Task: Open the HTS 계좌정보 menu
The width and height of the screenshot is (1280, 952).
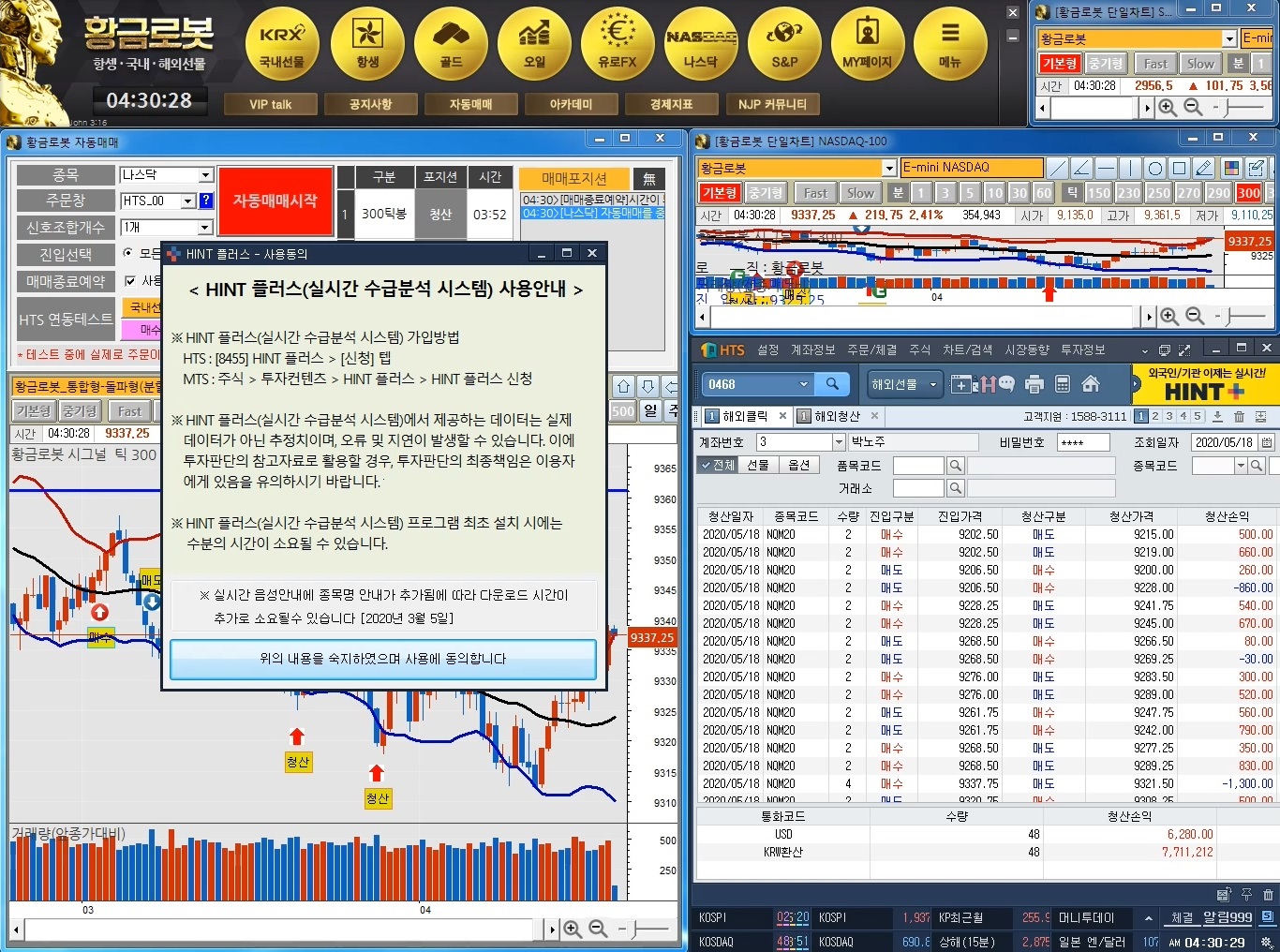Action: [812, 350]
